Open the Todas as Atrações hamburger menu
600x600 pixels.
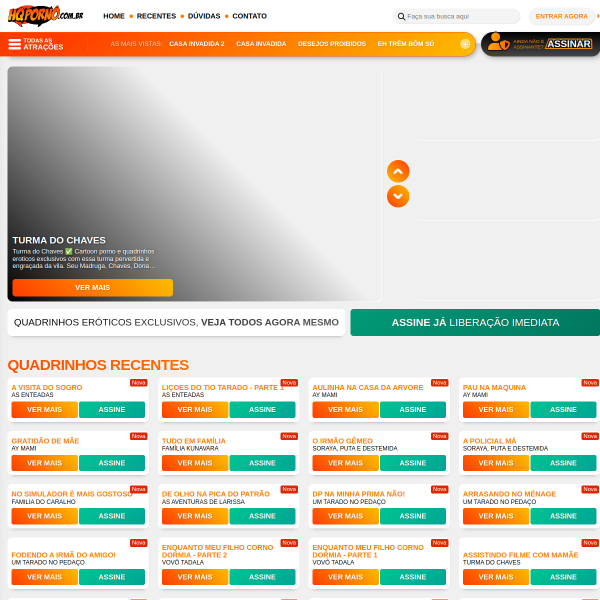36,44
